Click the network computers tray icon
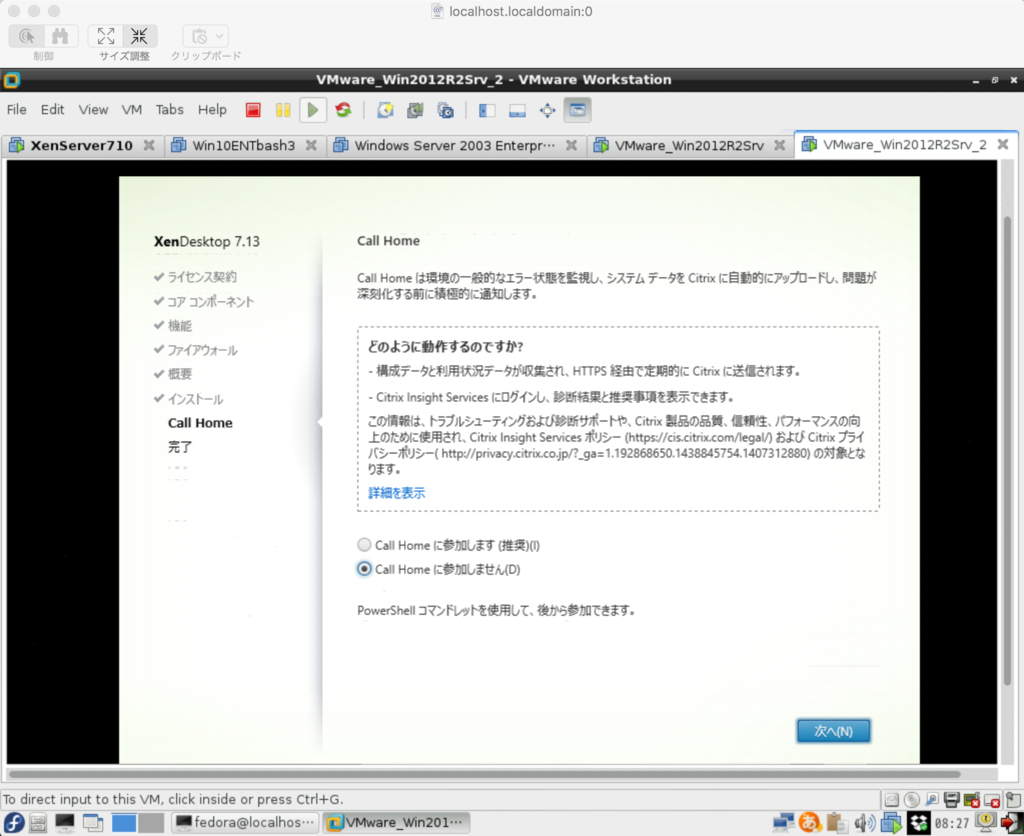This screenshot has height=836, width=1024. tap(783, 823)
